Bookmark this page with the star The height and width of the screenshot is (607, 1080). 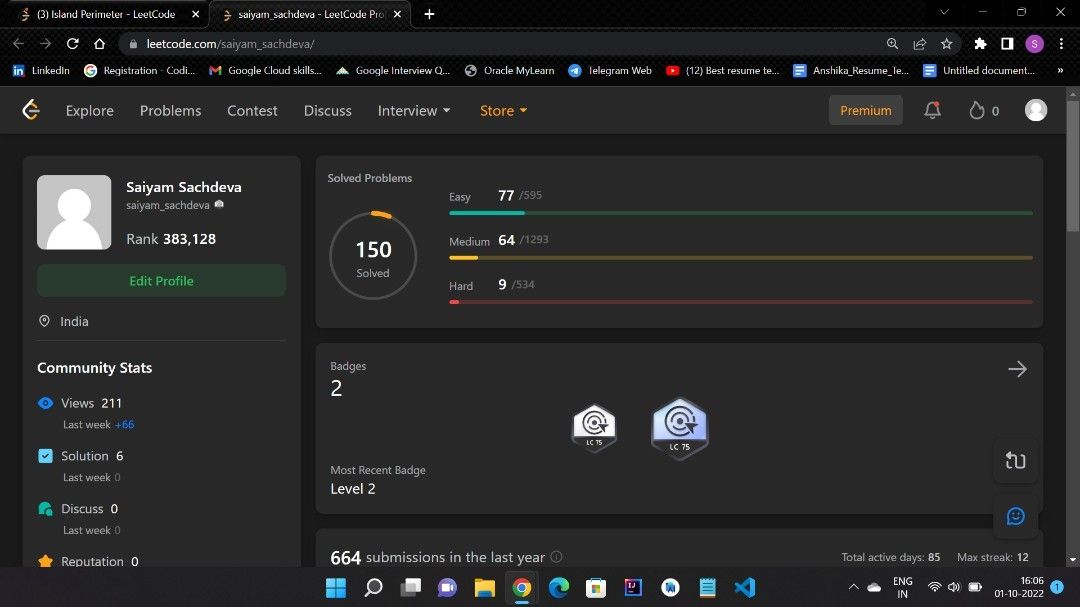click(946, 43)
